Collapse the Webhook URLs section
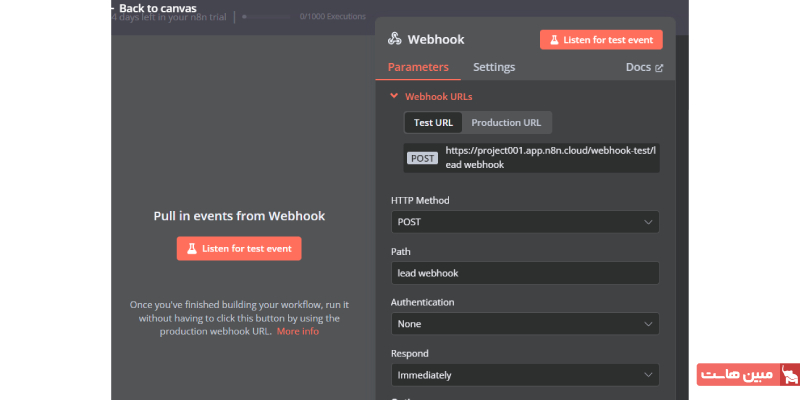Image resolution: width=800 pixels, height=400 pixels. click(394, 97)
